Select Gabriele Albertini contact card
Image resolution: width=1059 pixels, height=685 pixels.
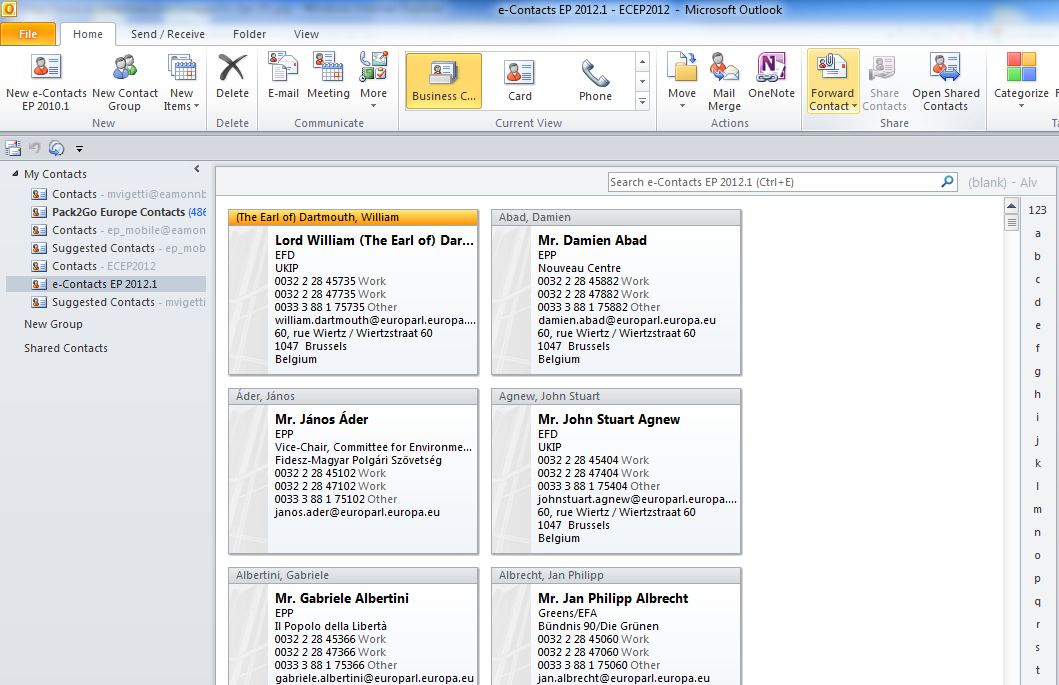(x=353, y=626)
